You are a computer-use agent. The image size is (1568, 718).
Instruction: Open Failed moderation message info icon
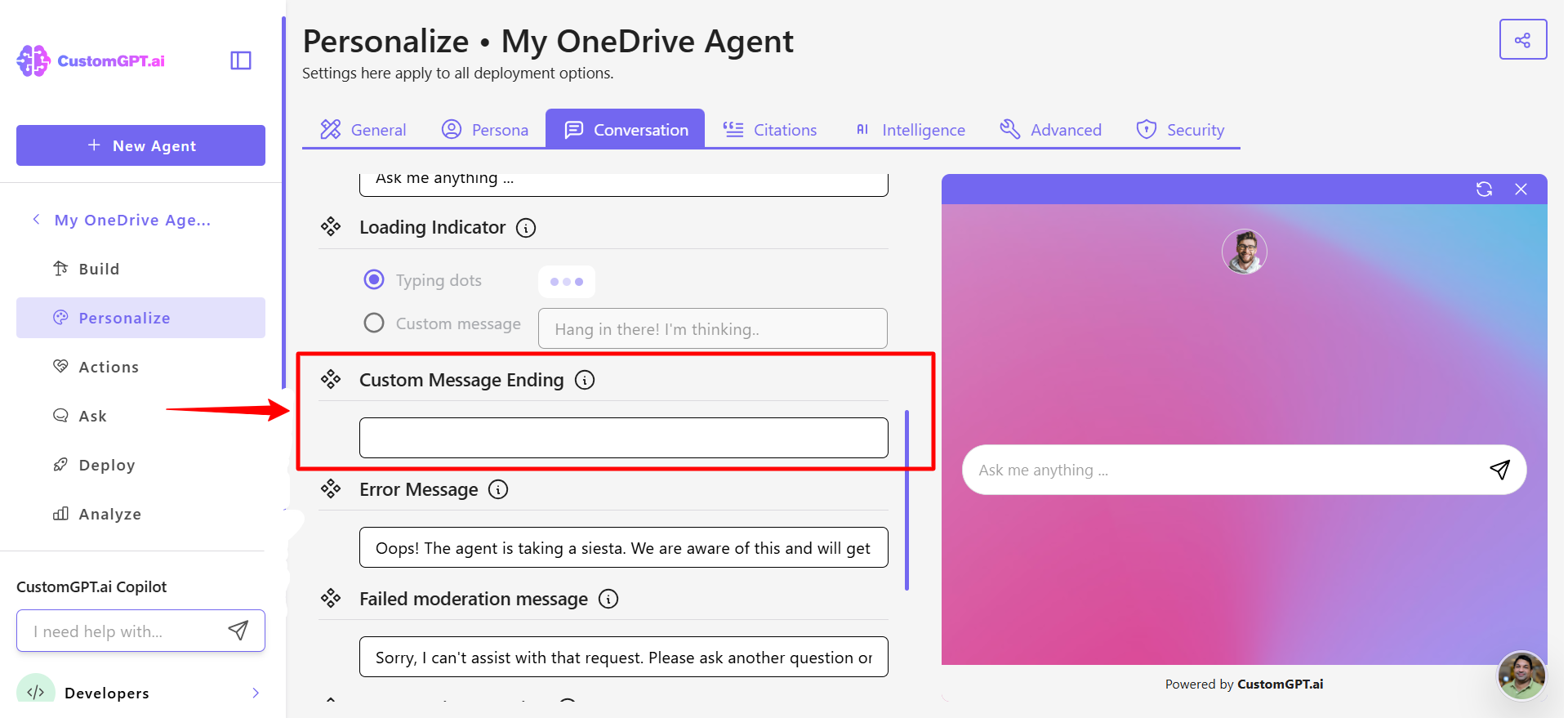click(608, 599)
